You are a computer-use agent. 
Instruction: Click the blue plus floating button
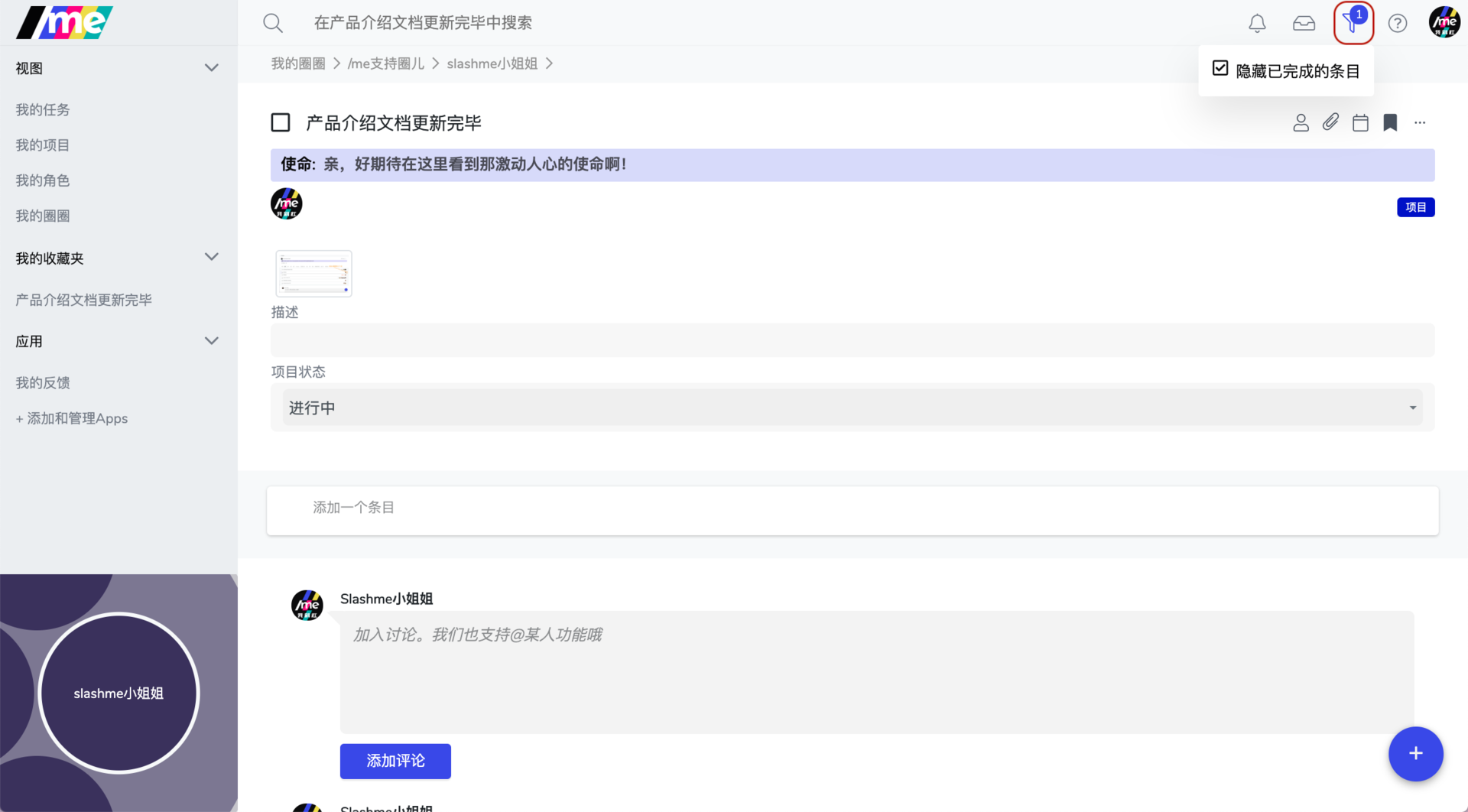[1415, 753]
